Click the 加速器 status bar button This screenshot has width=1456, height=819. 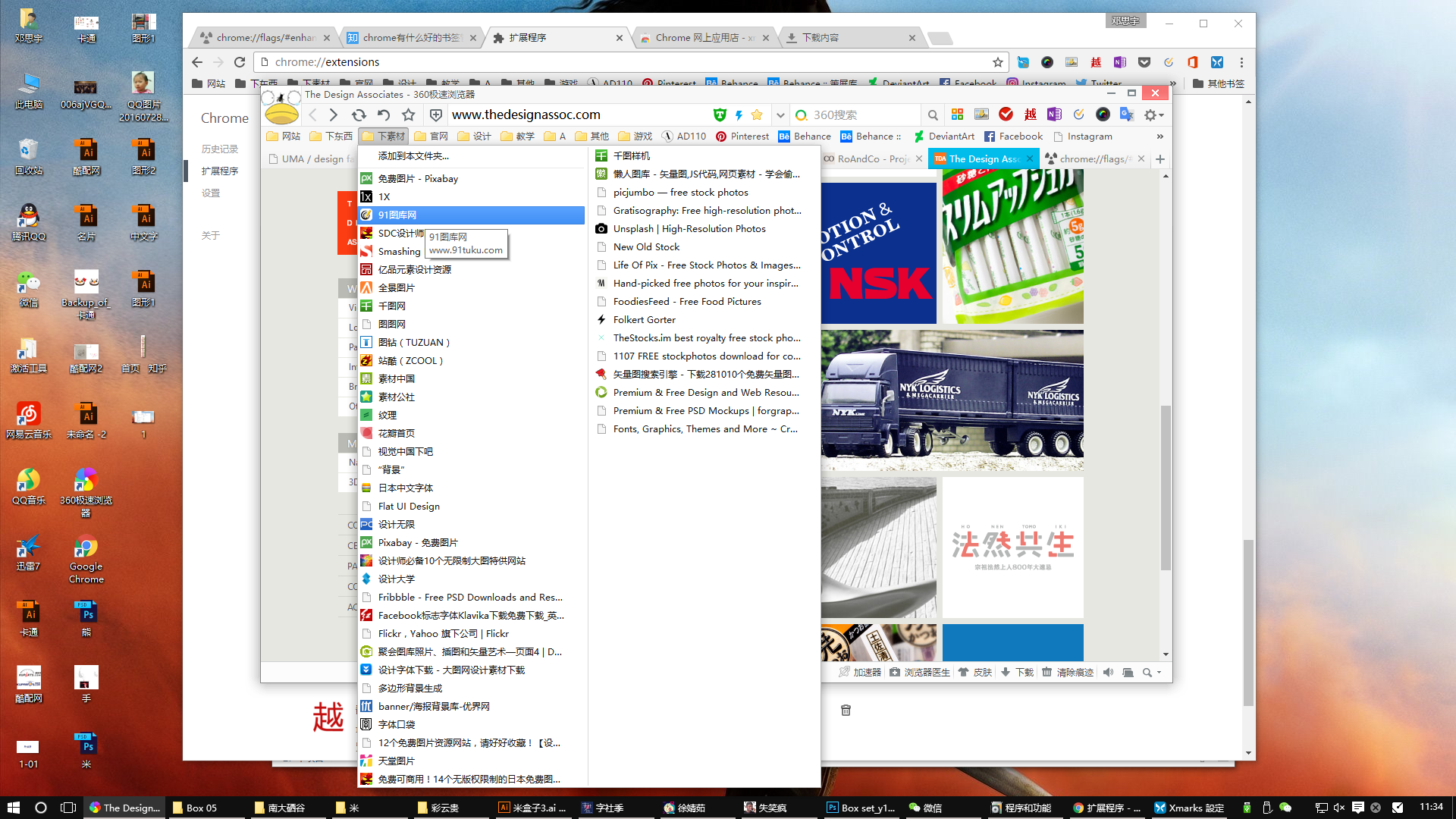point(860,673)
